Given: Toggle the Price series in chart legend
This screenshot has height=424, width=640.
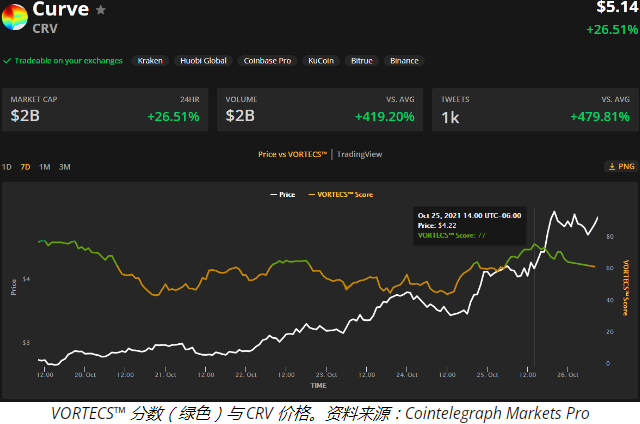Looking at the screenshot, I should pyautogui.click(x=282, y=195).
